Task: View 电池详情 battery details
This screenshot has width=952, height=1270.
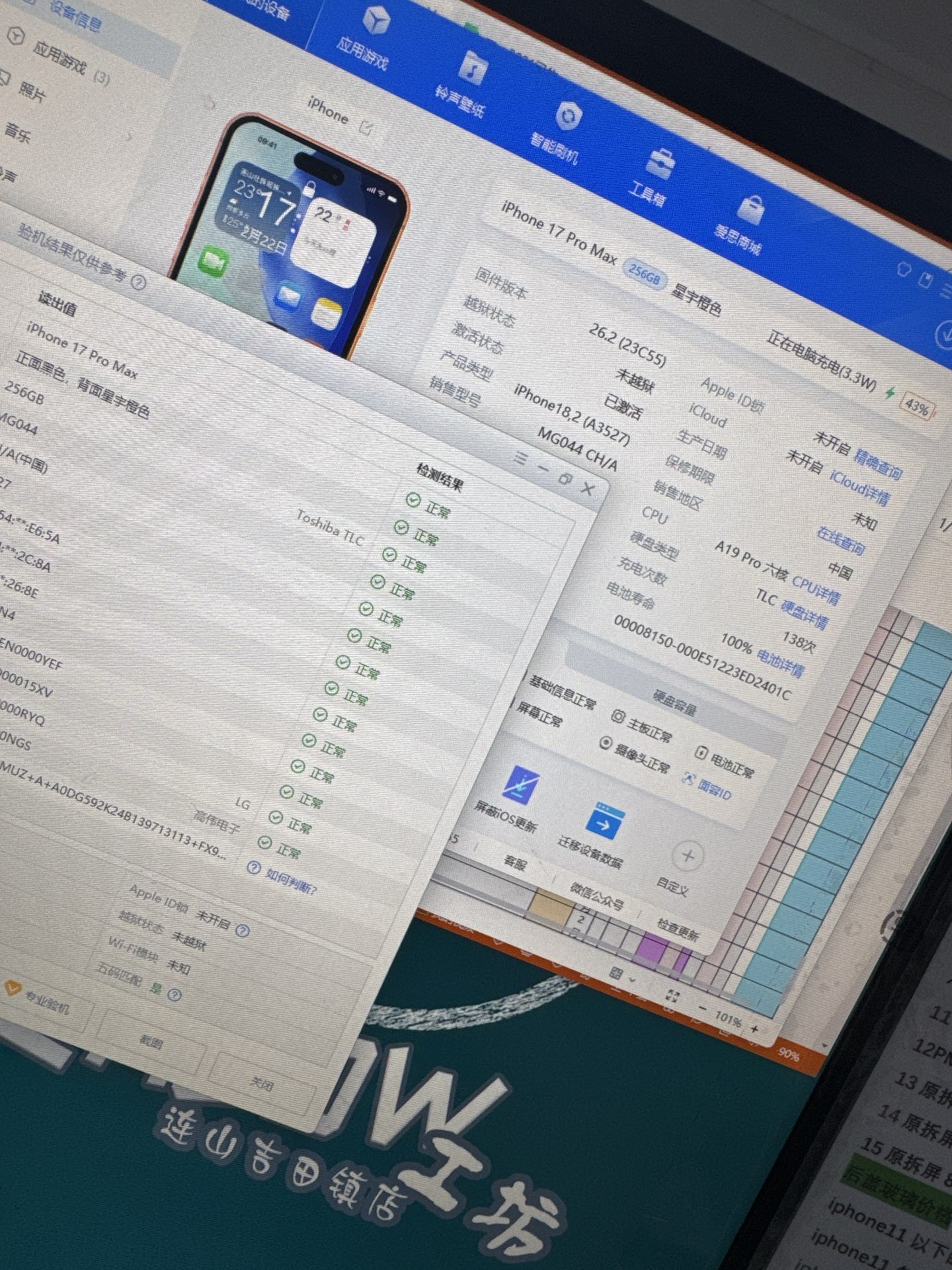Action: tap(780, 663)
